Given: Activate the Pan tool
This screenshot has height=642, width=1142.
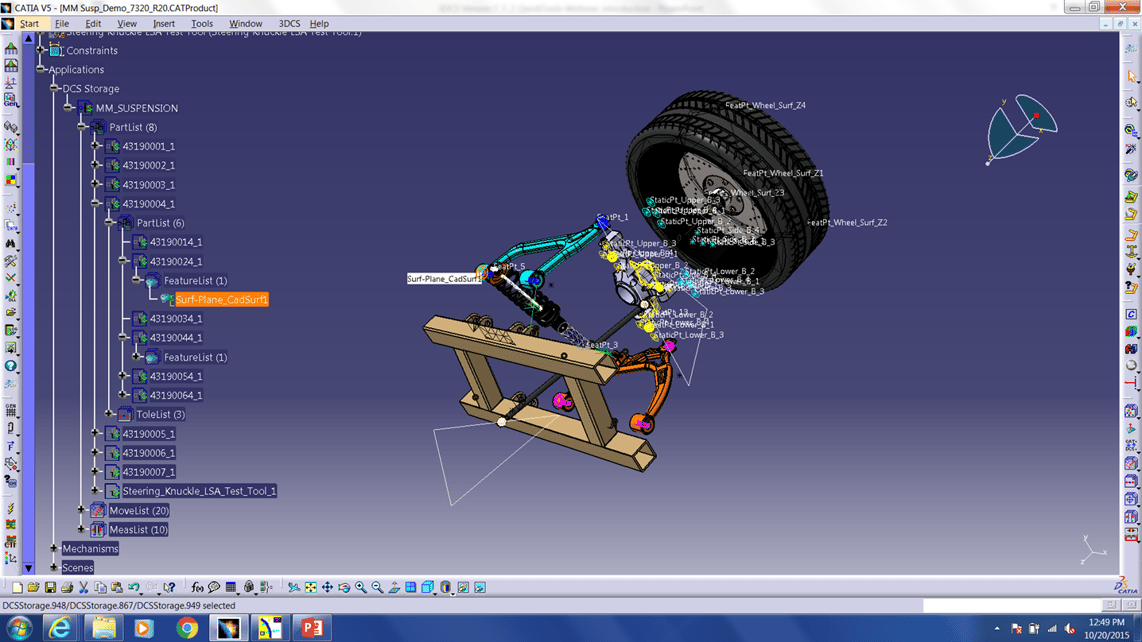Looking at the screenshot, I should click(328, 587).
